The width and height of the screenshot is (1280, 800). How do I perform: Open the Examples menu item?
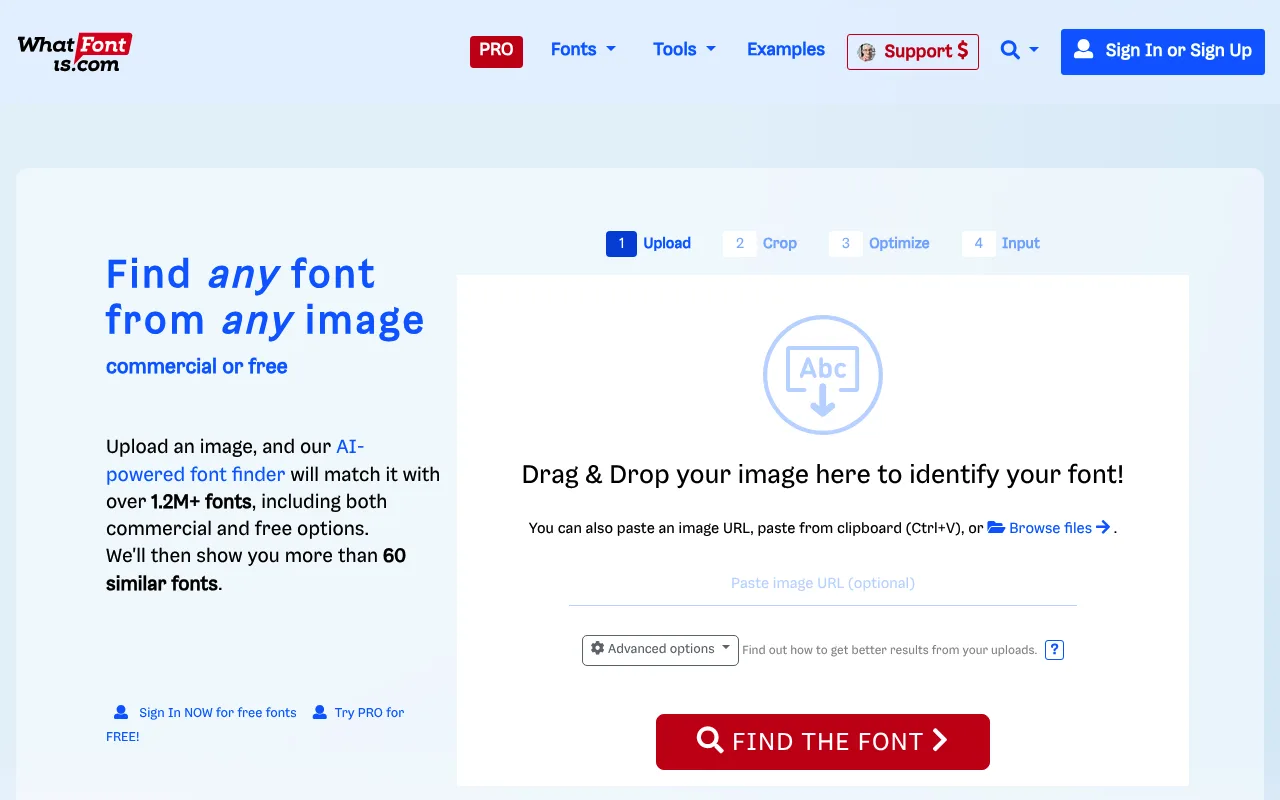tap(786, 50)
